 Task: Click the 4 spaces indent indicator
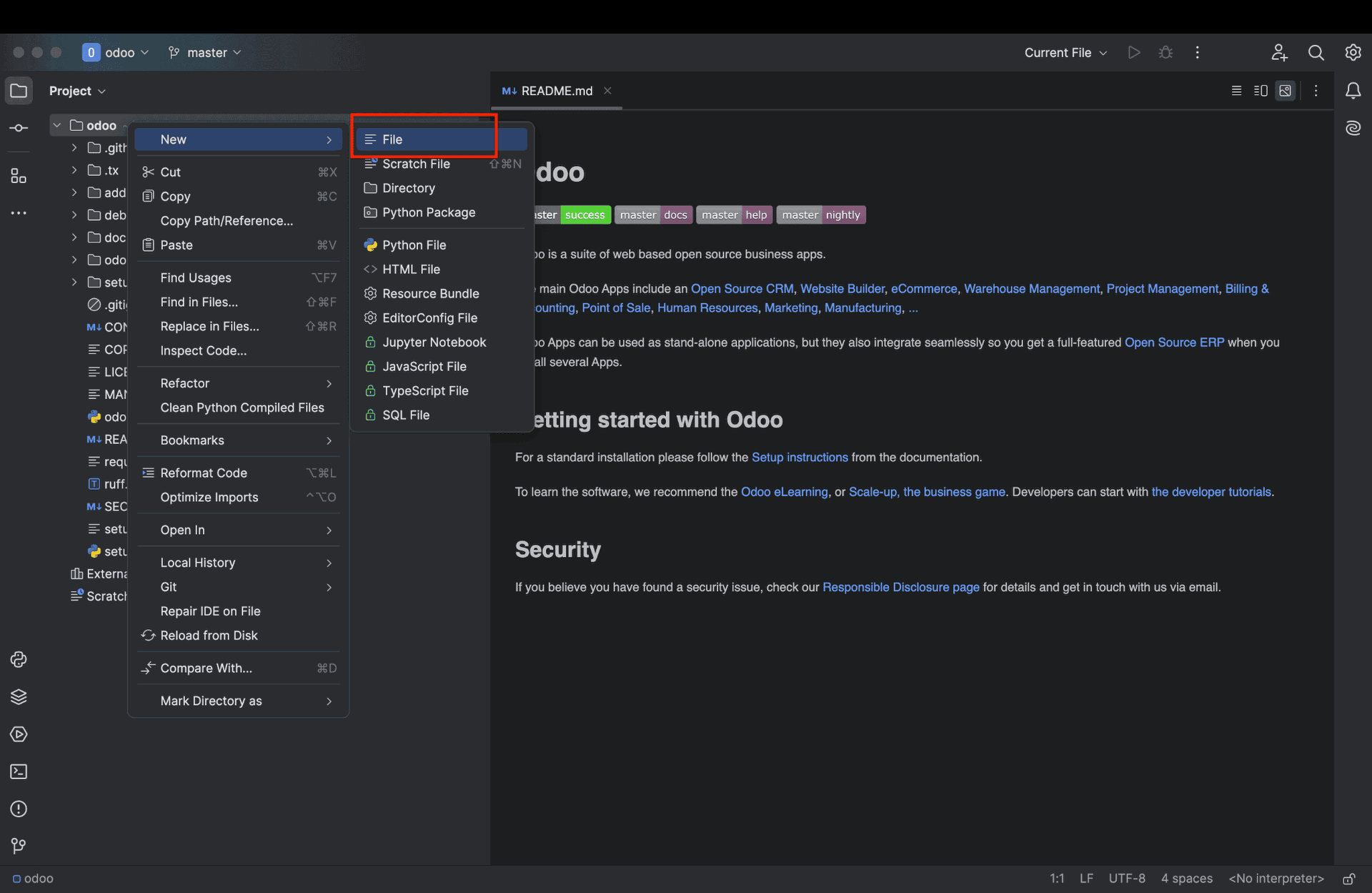[x=1186, y=879]
